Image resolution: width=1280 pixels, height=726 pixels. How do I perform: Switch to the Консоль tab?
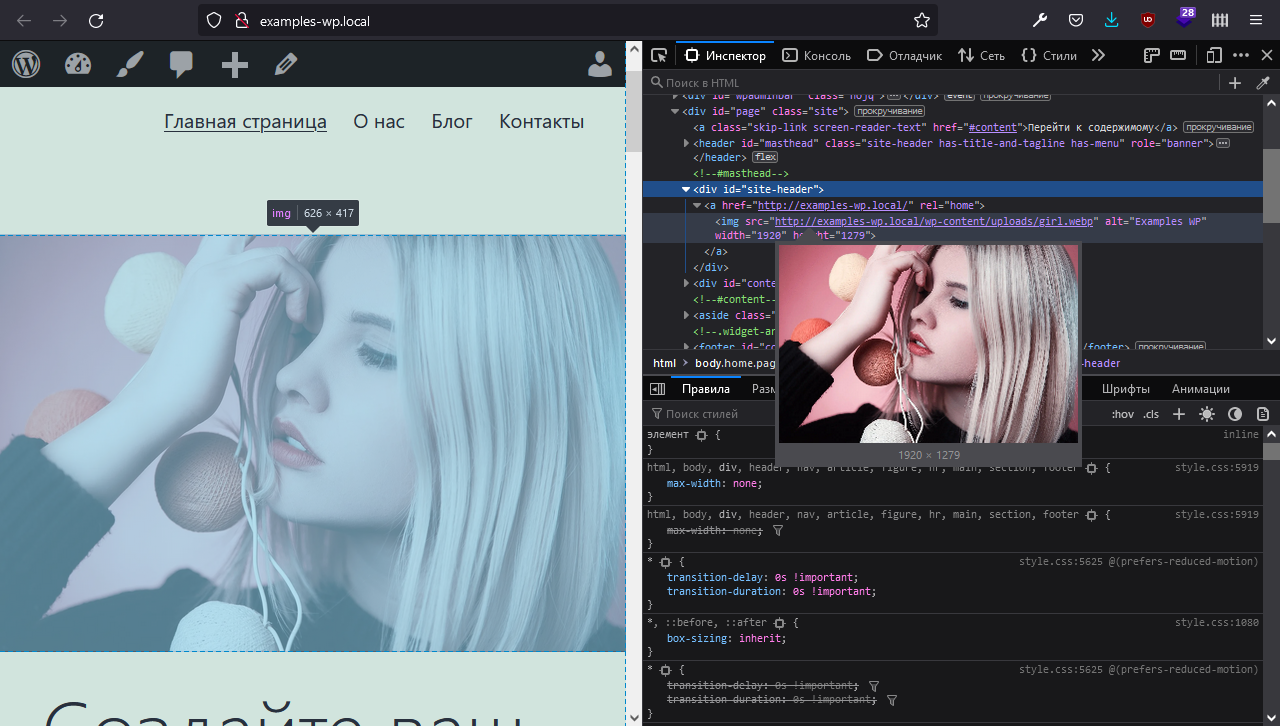point(816,55)
